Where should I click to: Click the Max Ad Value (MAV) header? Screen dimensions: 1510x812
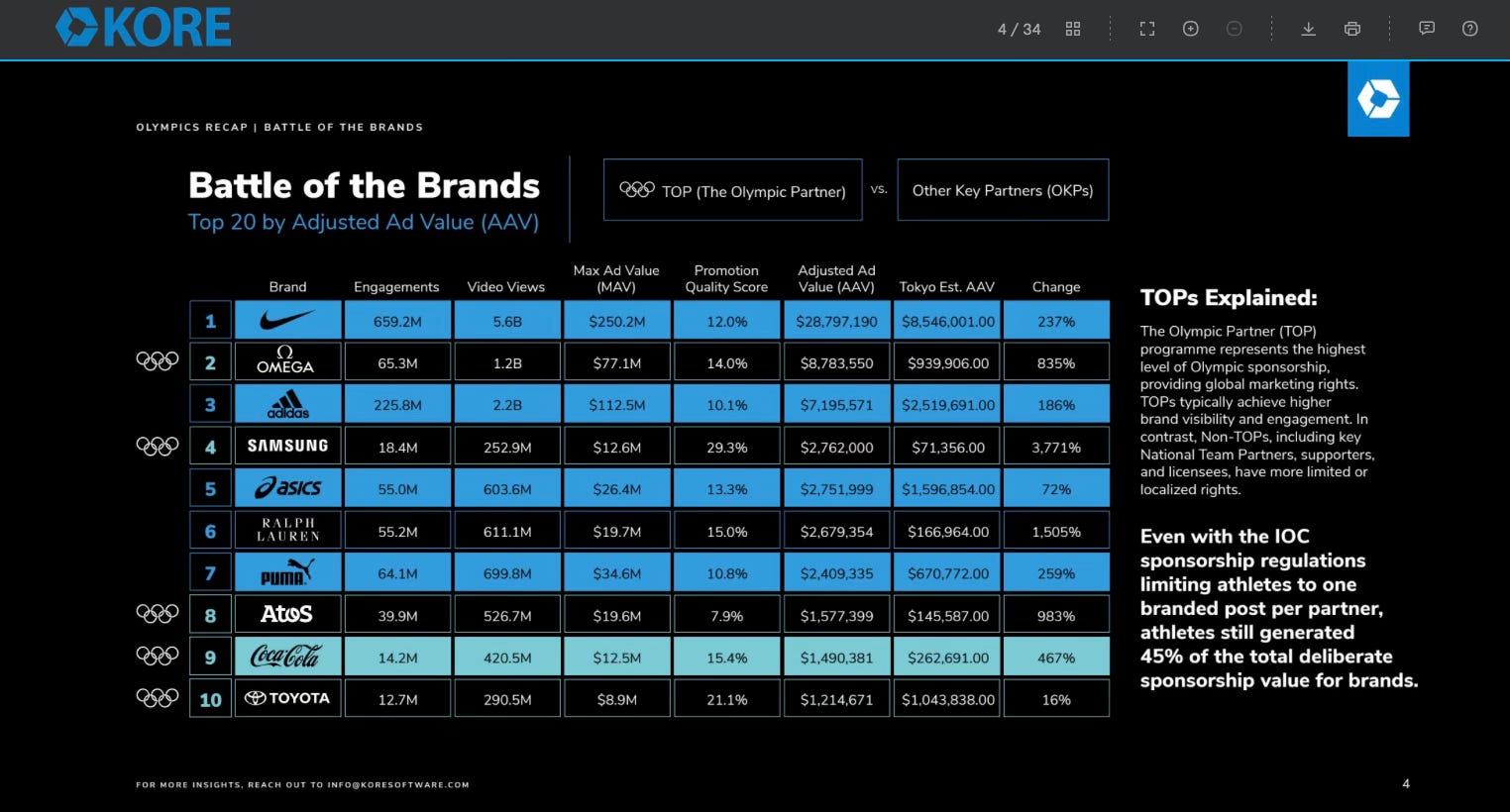(616, 278)
